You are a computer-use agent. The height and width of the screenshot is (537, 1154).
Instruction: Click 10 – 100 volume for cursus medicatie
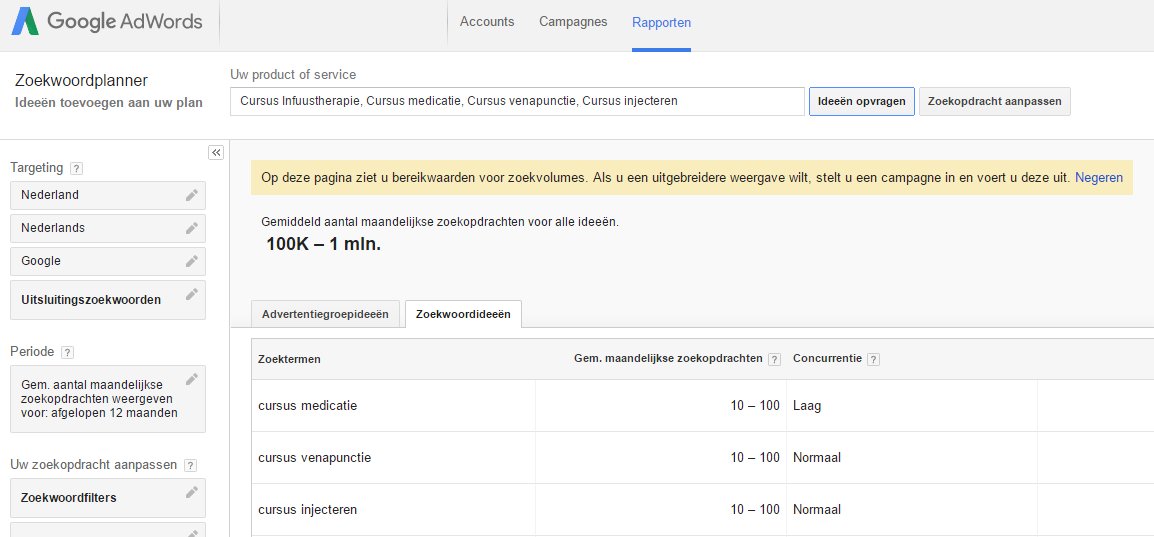coord(755,405)
